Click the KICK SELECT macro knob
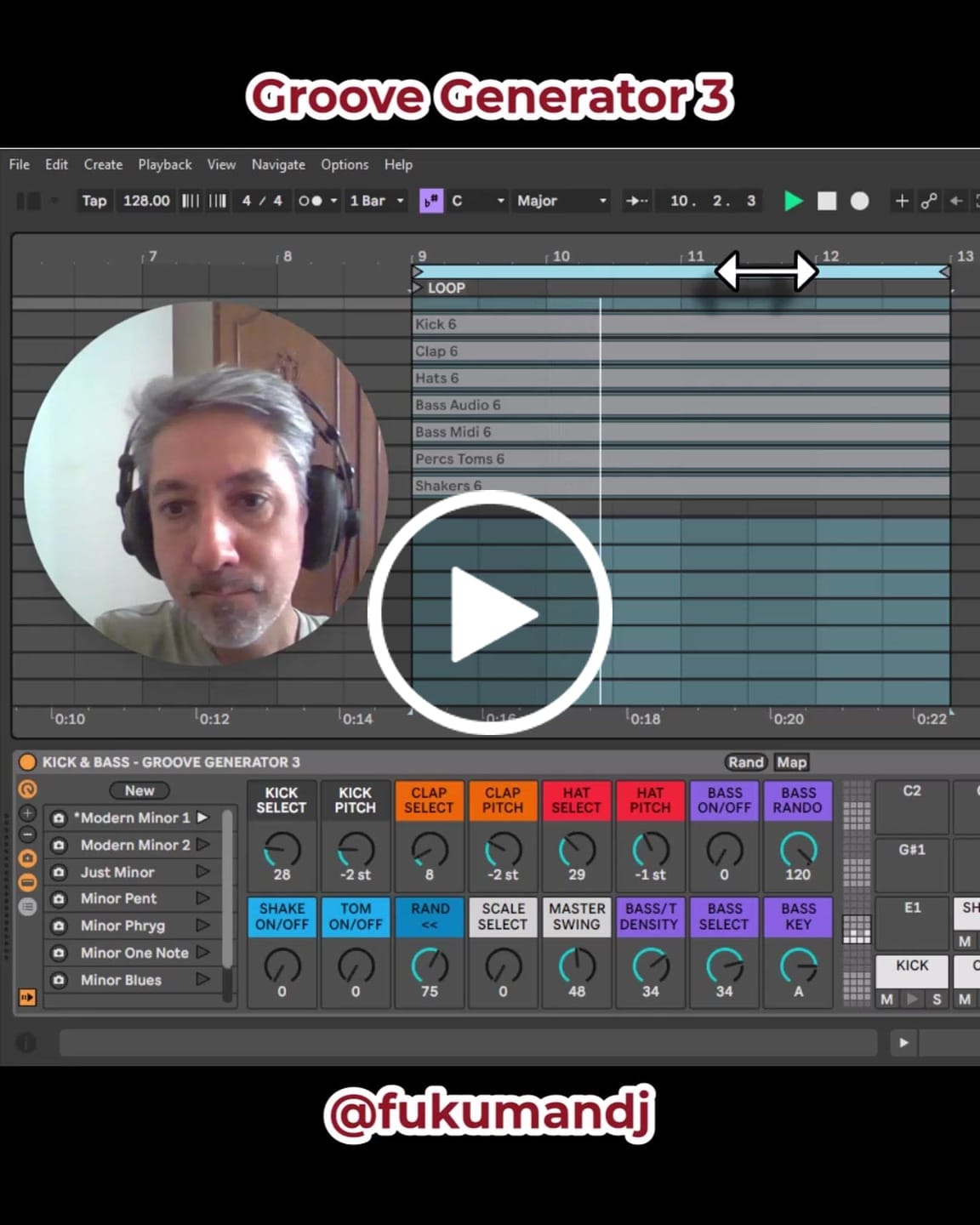This screenshot has height=1225, width=980. point(282,850)
